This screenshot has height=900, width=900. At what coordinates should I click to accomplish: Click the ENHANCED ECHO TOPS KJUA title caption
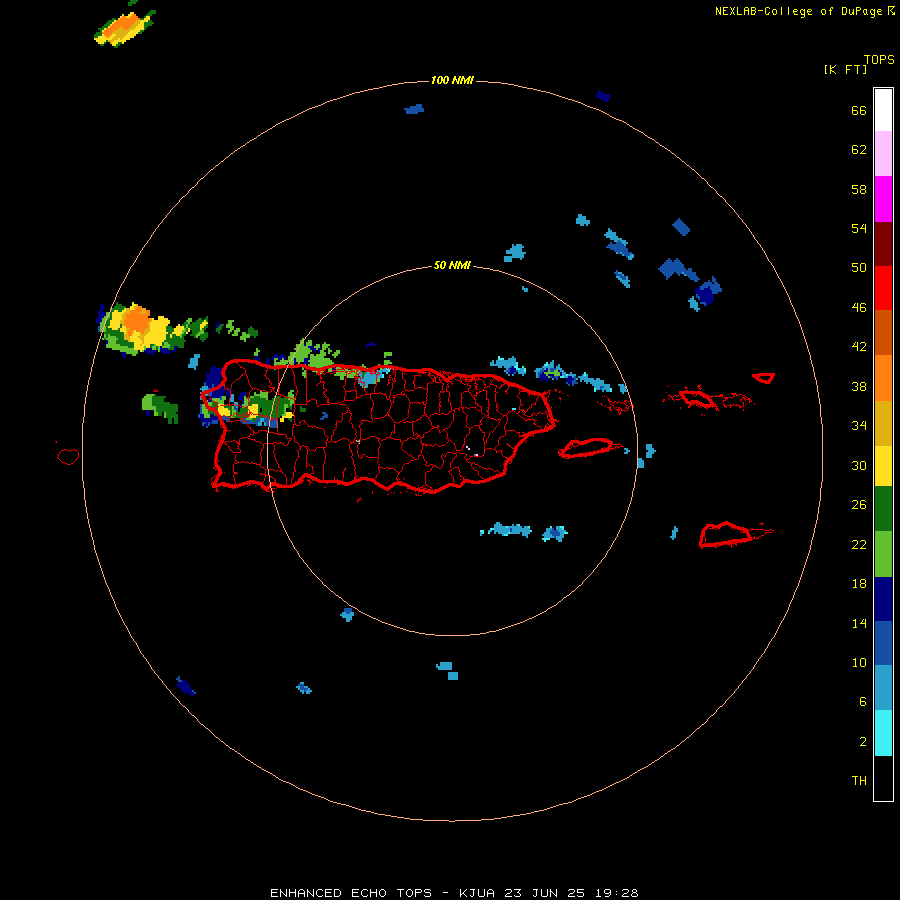click(454, 893)
